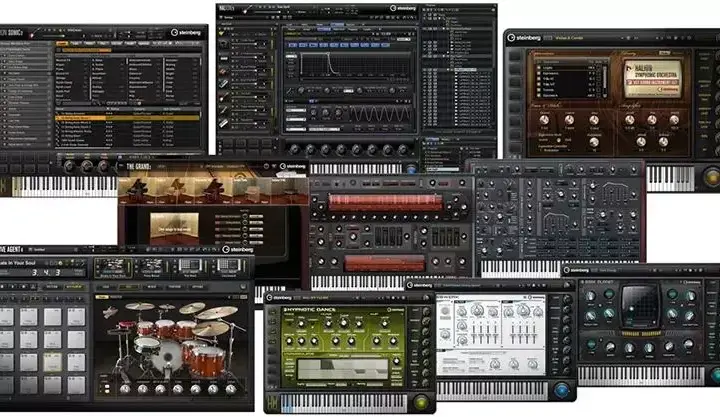Click a key on the Dark Planet keyboard
Image resolution: width=720 pixels, height=417 pixels.
641,375
